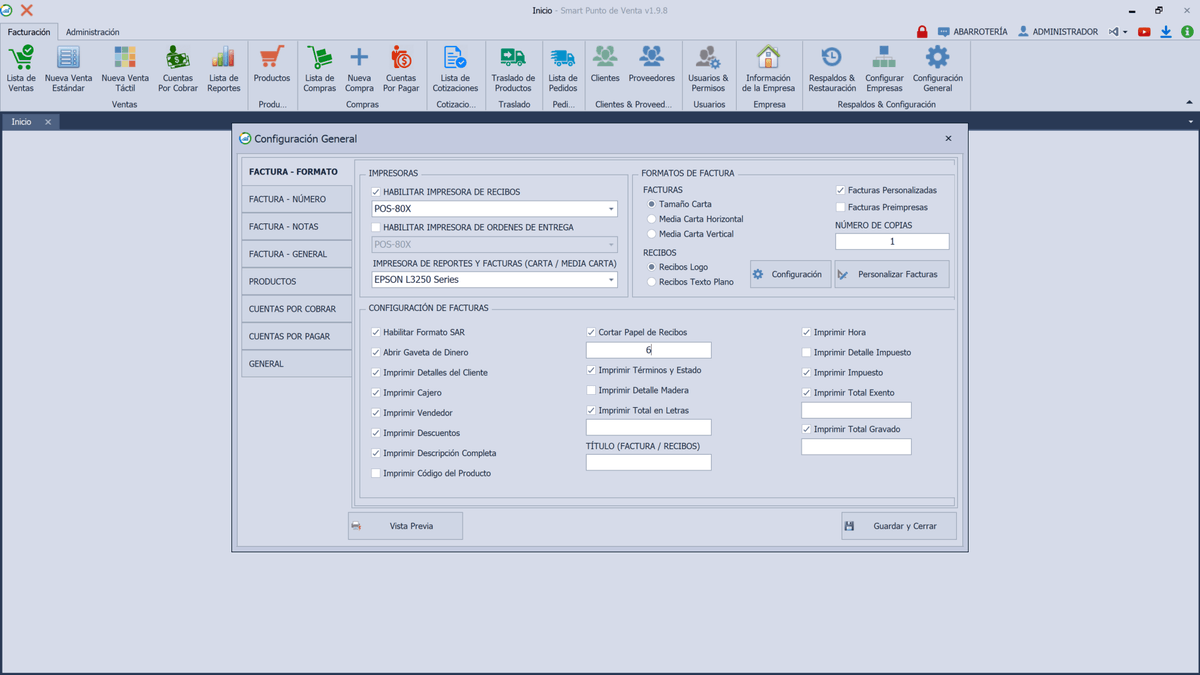Image resolution: width=1200 pixels, height=675 pixels.
Task: Open Productos cart icon
Action: pos(272,64)
